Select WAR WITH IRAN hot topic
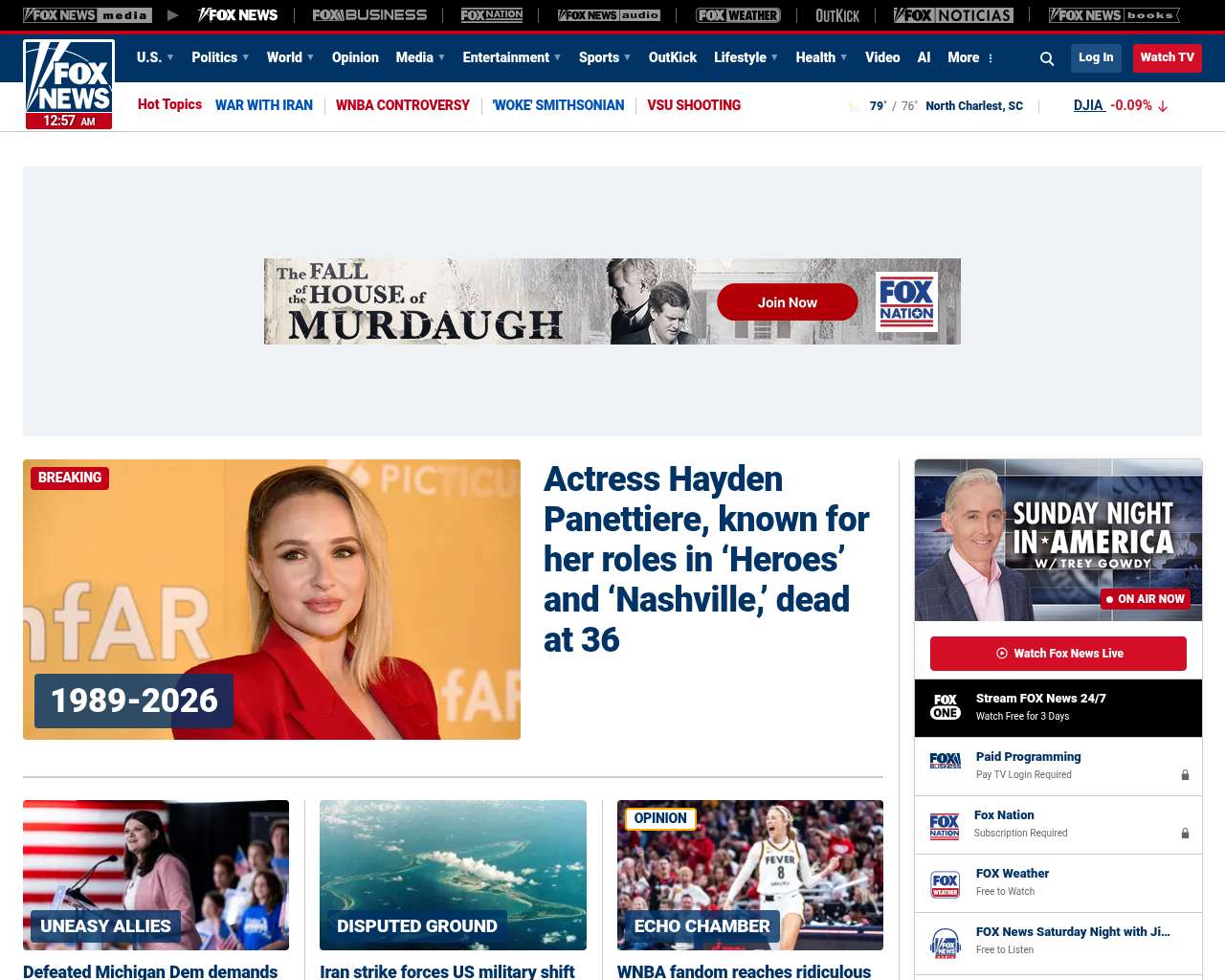Viewport: 1225px width, 980px height. coord(264,105)
